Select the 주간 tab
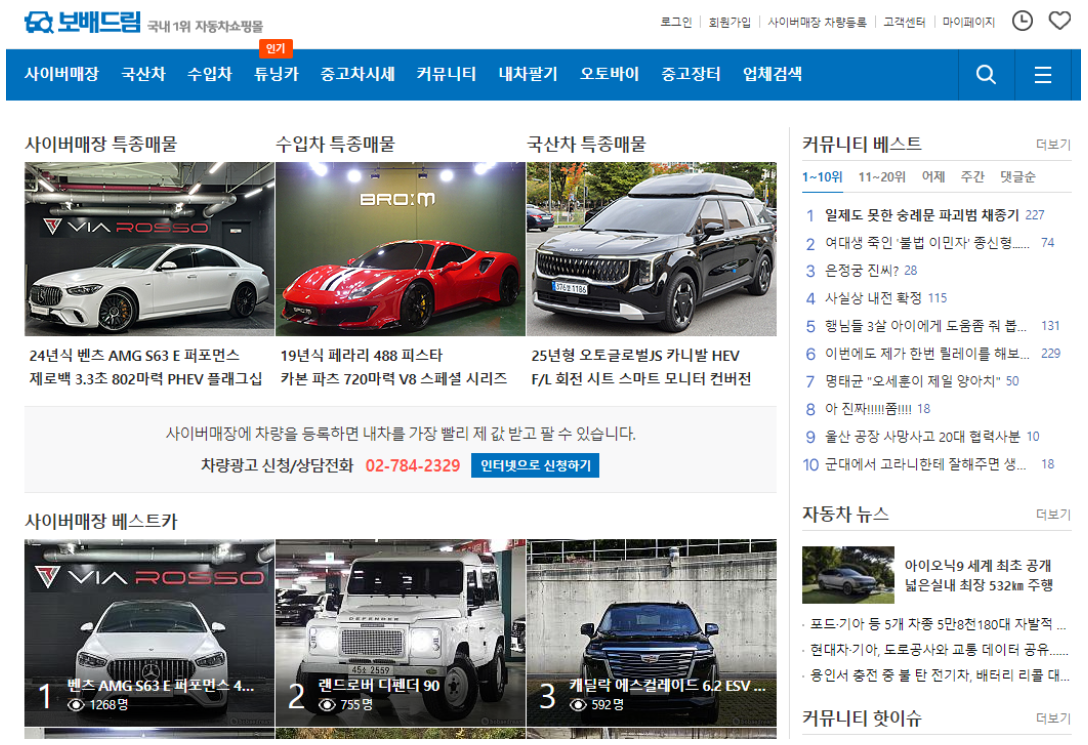 pos(972,177)
